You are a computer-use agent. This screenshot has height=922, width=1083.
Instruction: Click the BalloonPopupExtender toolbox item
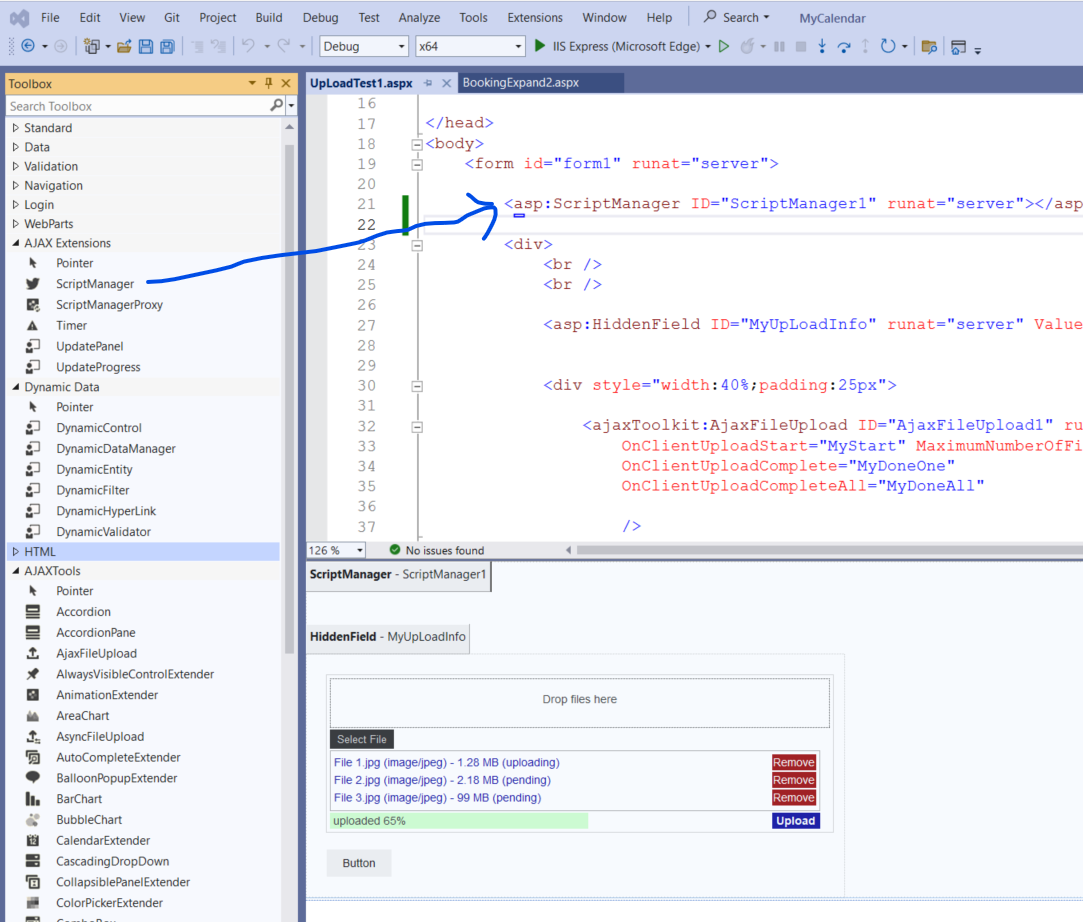pyautogui.click(x=116, y=778)
